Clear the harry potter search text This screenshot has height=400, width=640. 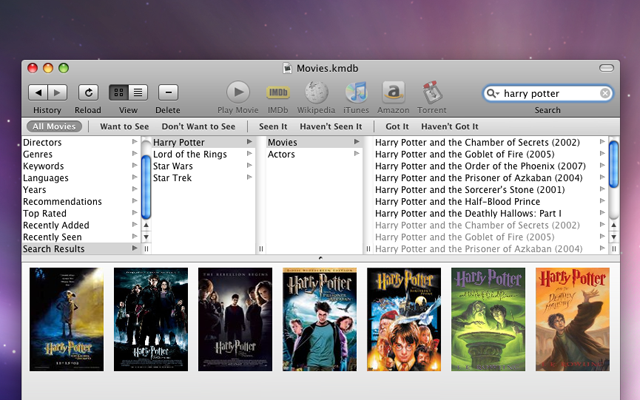click(605, 93)
